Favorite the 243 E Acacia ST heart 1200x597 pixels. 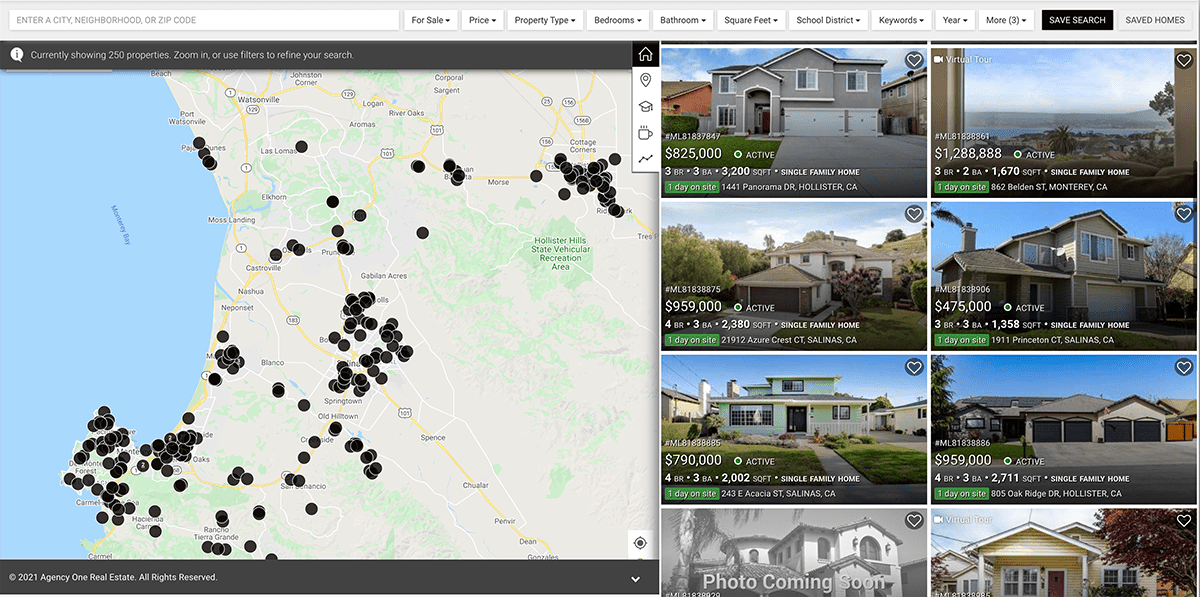(914, 368)
